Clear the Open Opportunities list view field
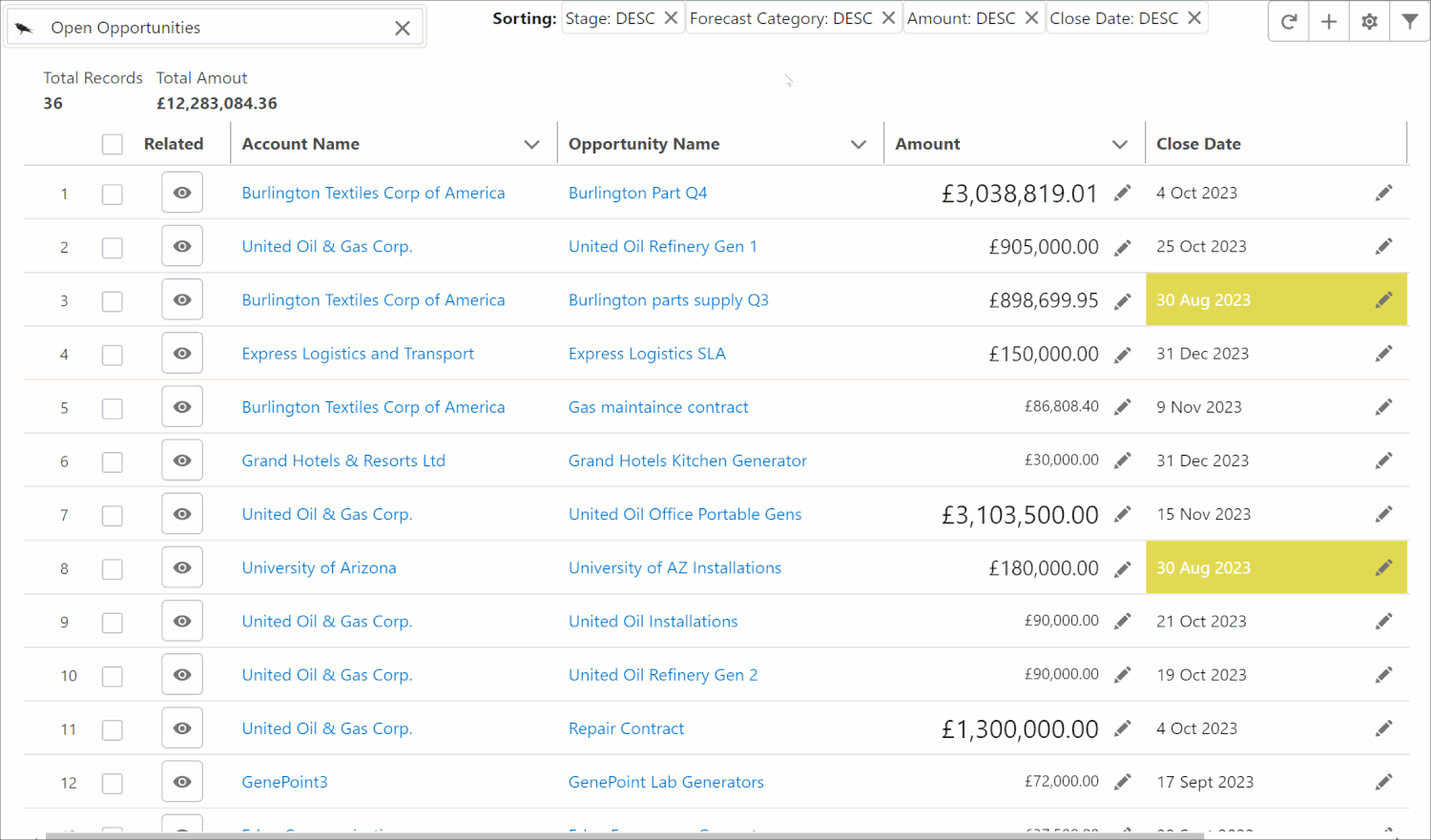This screenshot has width=1431, height=840. [403, 28]
